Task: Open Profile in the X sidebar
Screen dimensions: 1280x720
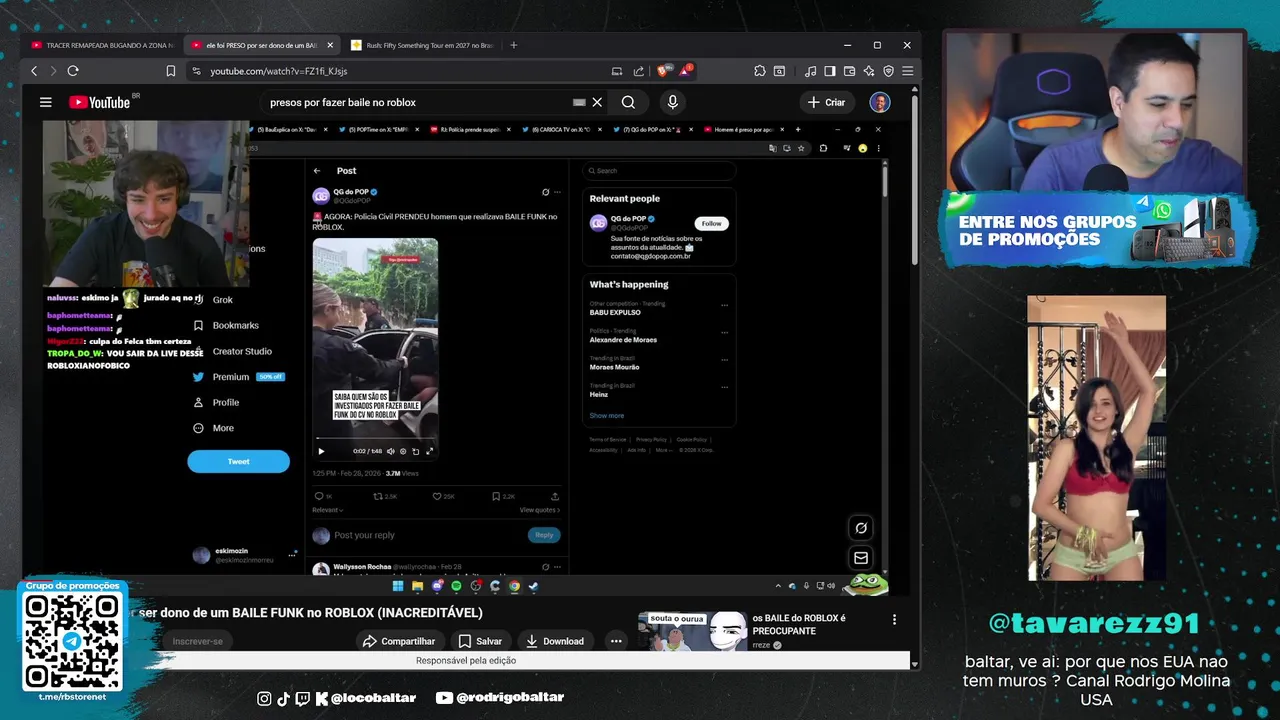Action: tap(215, 402)
